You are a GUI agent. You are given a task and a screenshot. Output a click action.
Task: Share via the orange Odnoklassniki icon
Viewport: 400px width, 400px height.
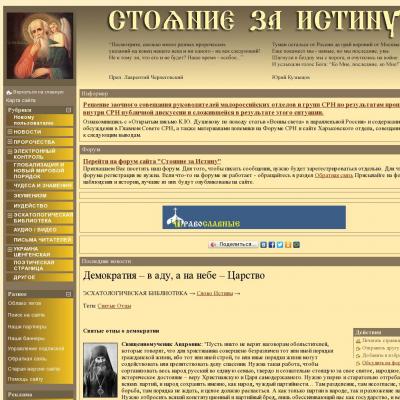tap(288, 245)
